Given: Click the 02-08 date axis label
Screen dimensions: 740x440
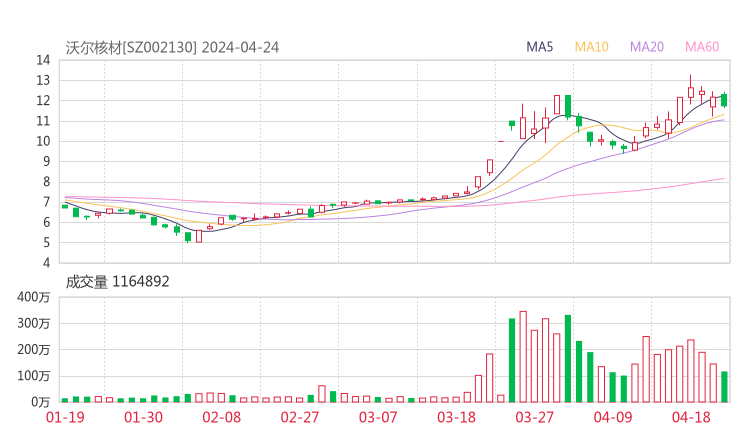Looking at the screenshot, I should (221, 417).
